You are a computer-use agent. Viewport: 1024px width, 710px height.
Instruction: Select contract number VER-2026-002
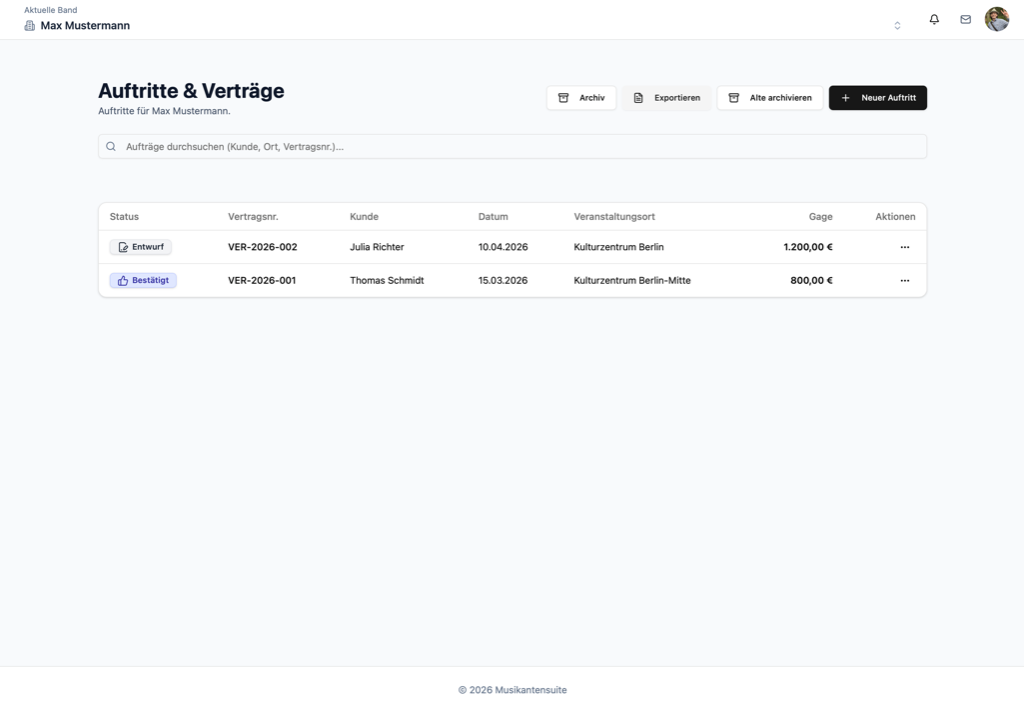263,247
